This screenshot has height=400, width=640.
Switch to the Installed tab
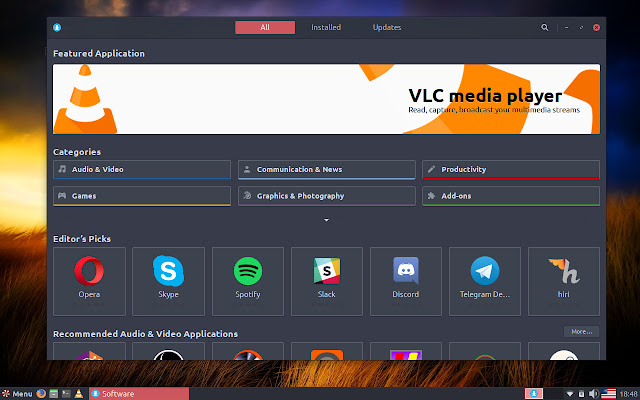[326, 27]
